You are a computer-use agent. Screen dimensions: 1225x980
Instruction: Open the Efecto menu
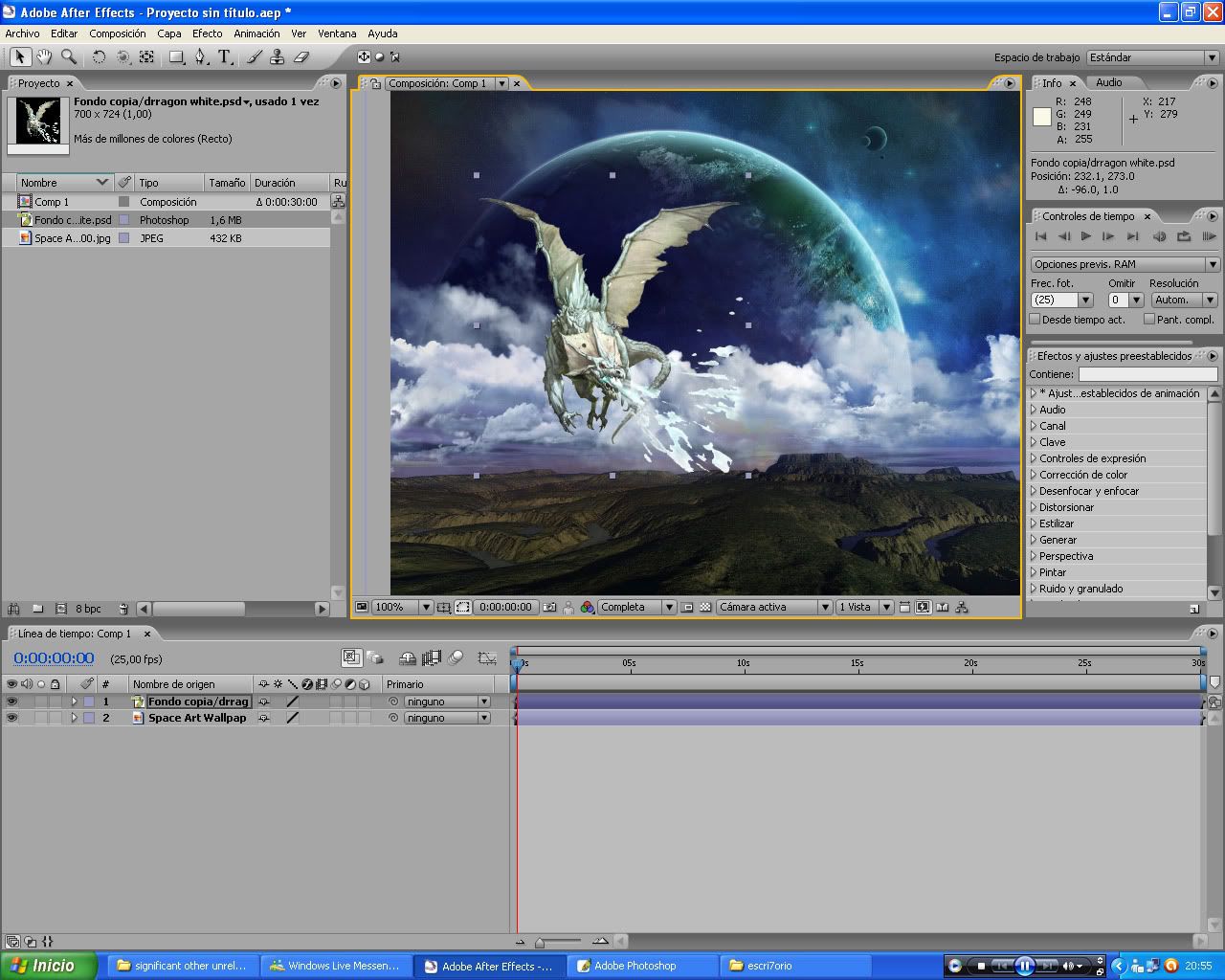[207, 33]
